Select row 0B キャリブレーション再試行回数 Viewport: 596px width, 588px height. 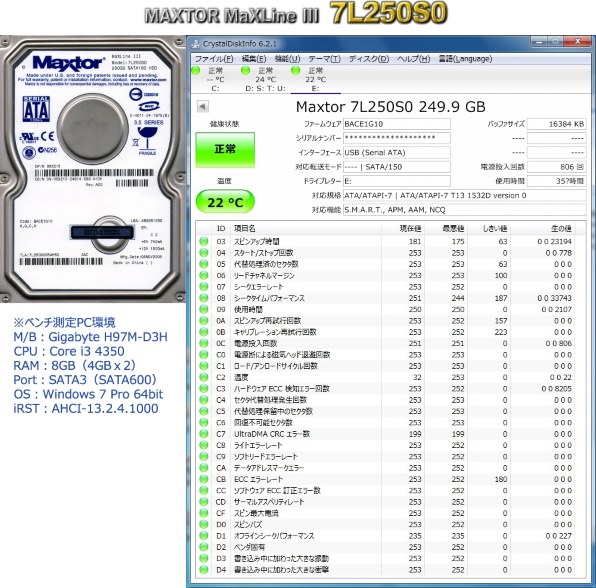point(385,332)
